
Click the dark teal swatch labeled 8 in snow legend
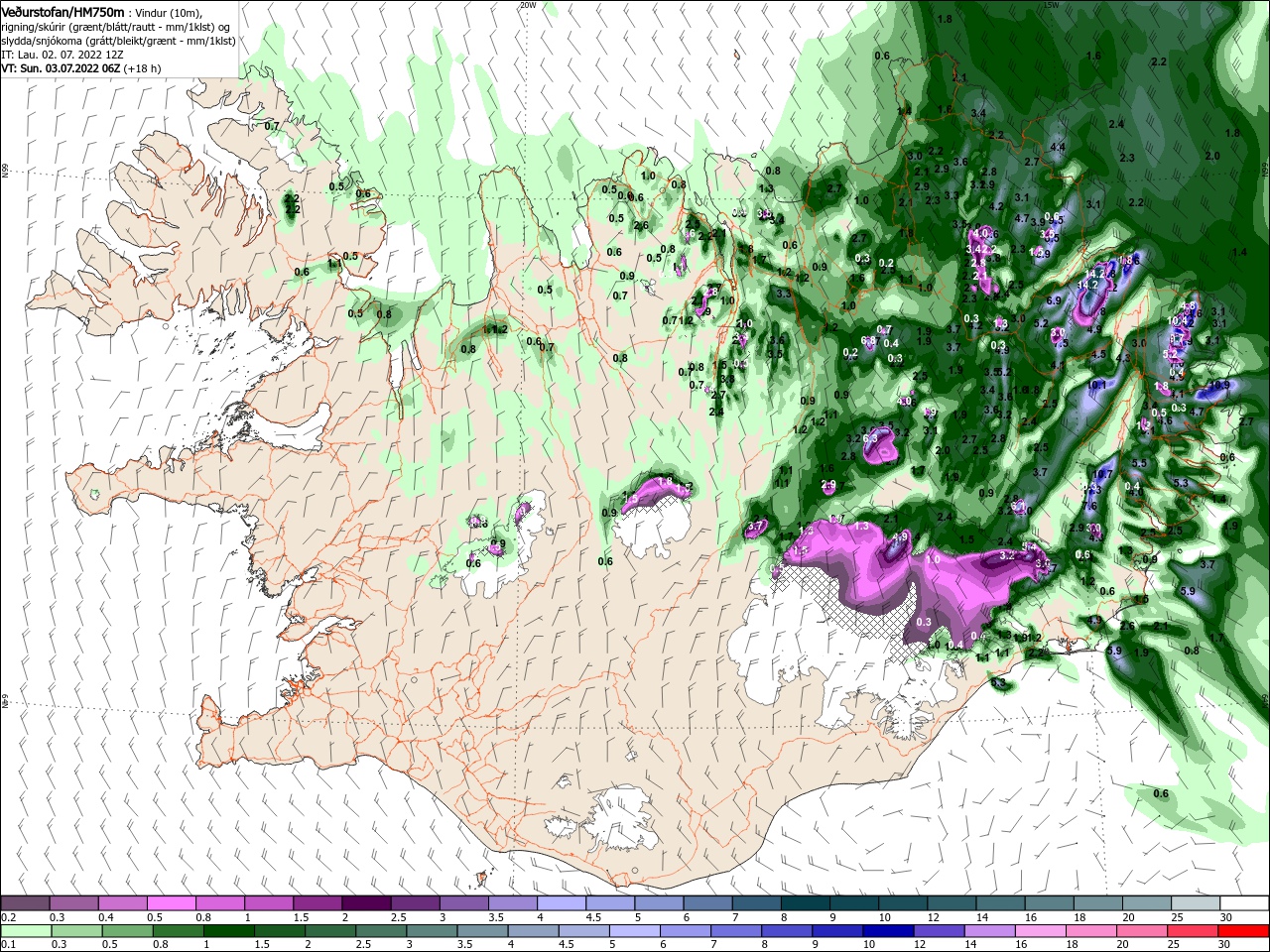coord(805,903)
